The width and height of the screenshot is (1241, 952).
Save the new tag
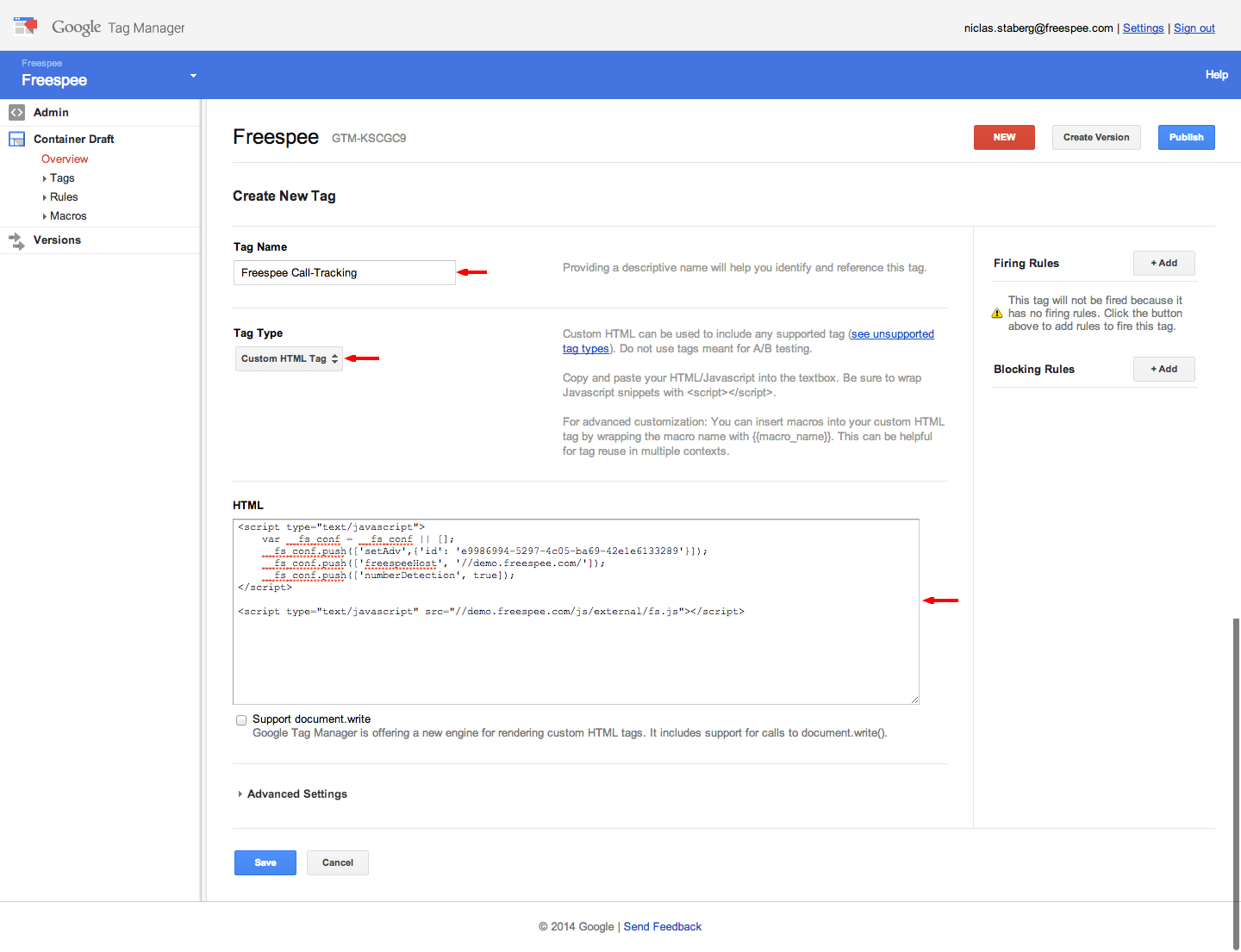point(265,862)
